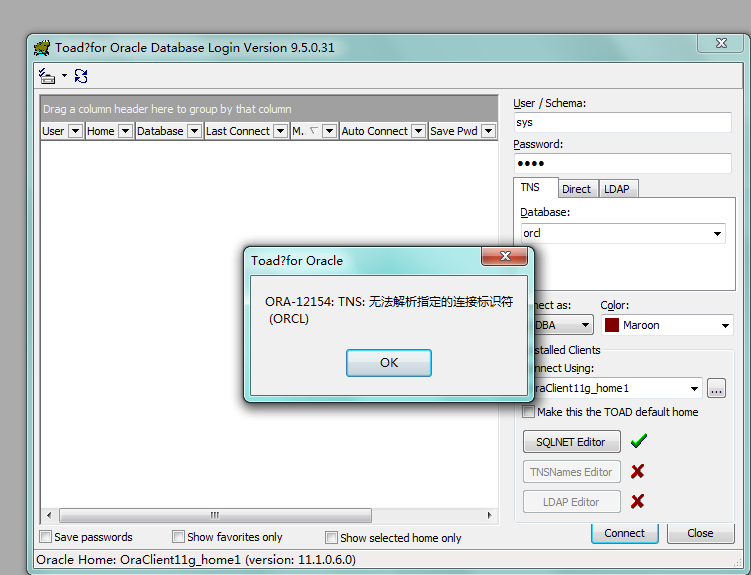Click the User / Schema input field
This screenshot has width=751, height=575.
[x=622, y=122]
